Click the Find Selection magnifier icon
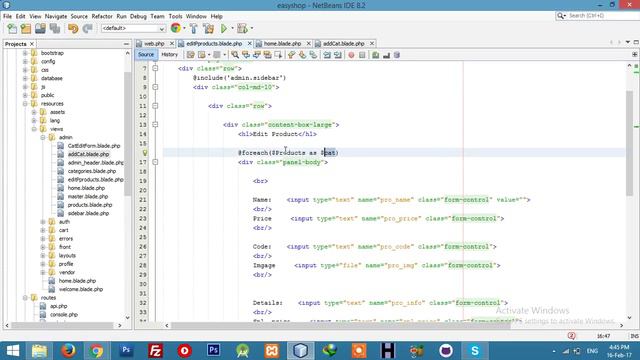This screenshot has width=640, height=360. point(235,55)
